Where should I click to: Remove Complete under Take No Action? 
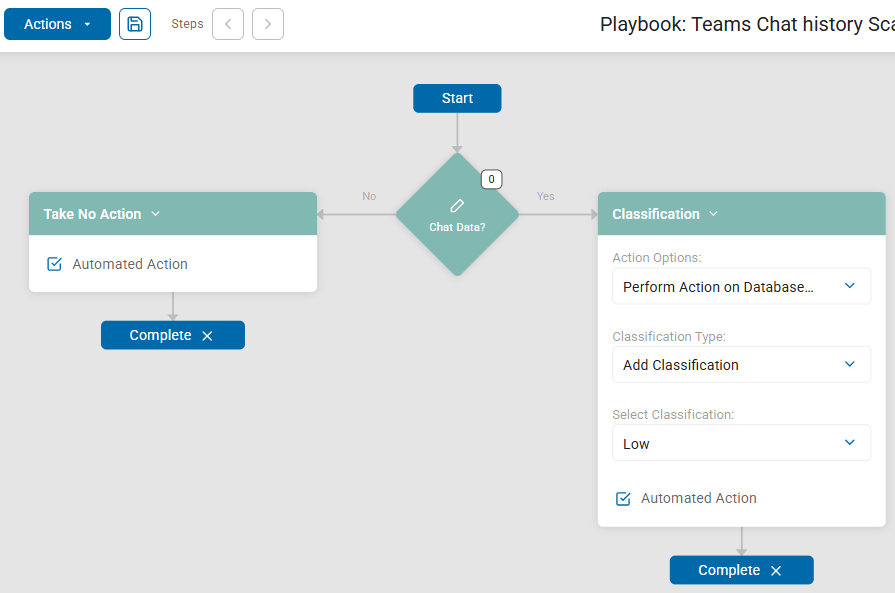(207, 336)
